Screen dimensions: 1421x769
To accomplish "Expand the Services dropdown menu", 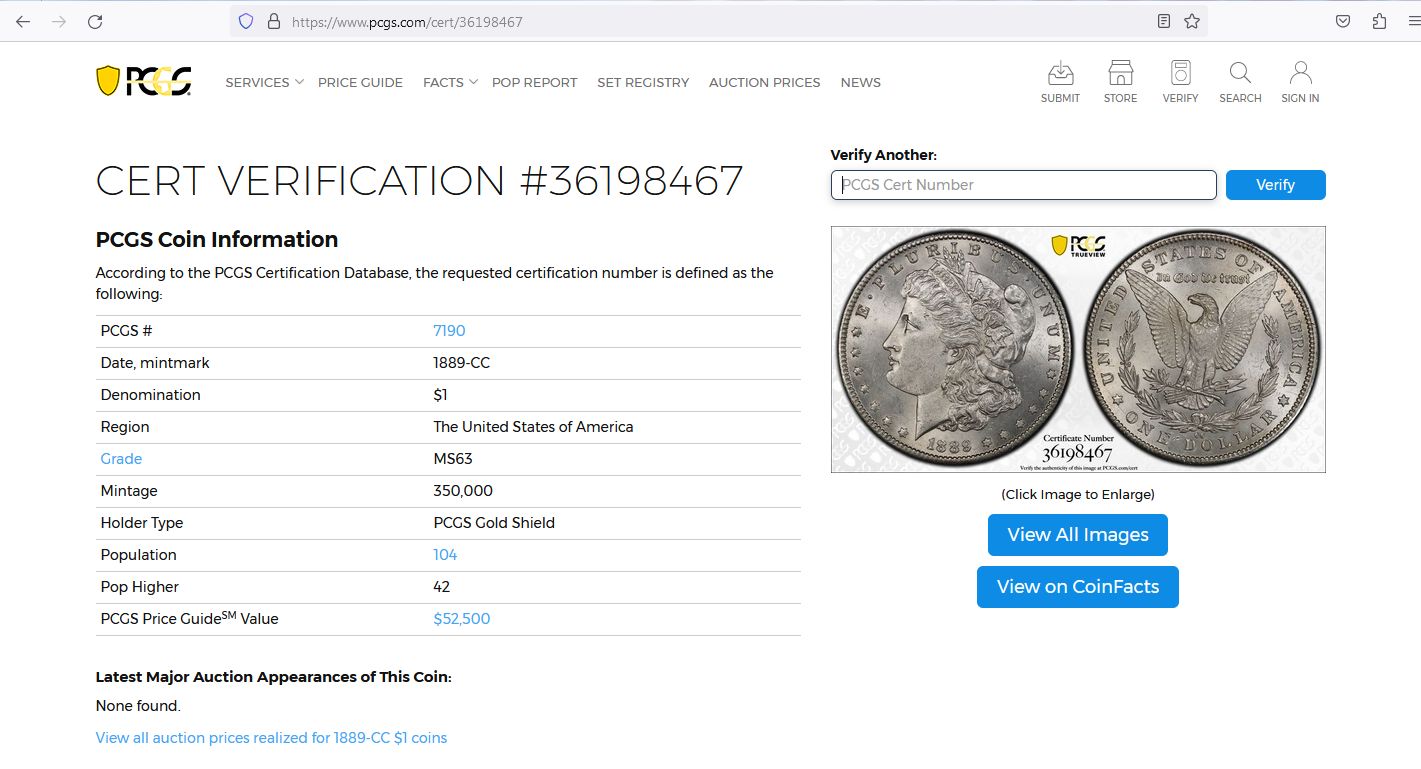I will pyautogui.click(x=264, y=83).
